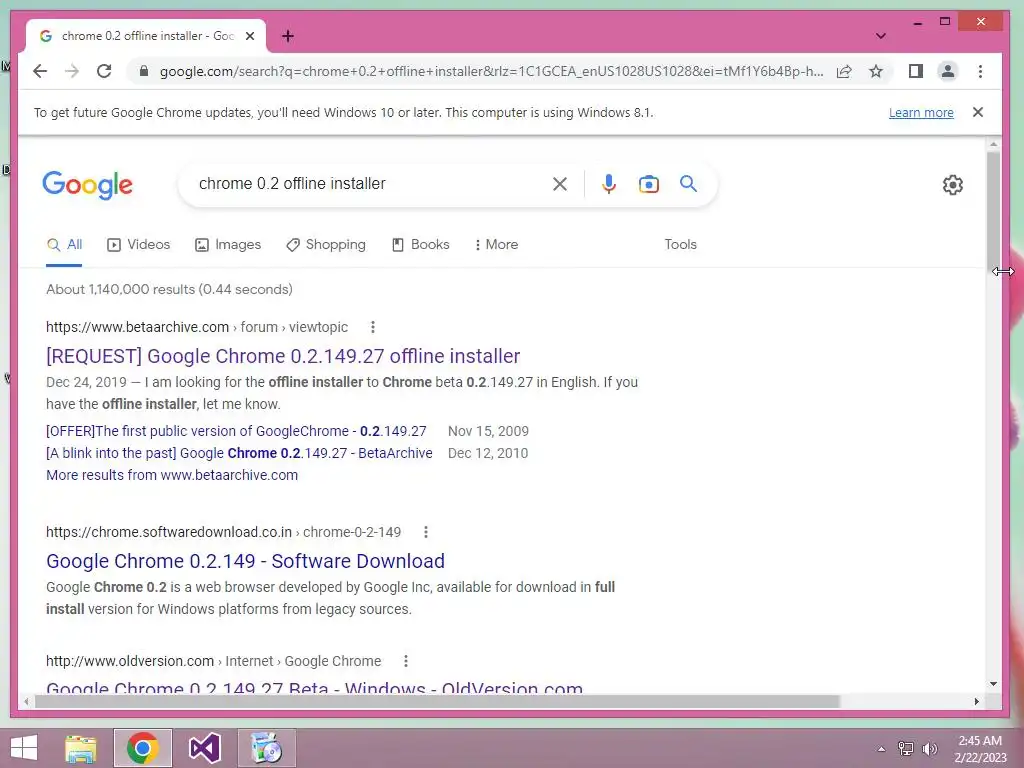The image size is (1024, 768).
Task: Open the Chrome profile avatar menu
Action: [x=948, y=71]
